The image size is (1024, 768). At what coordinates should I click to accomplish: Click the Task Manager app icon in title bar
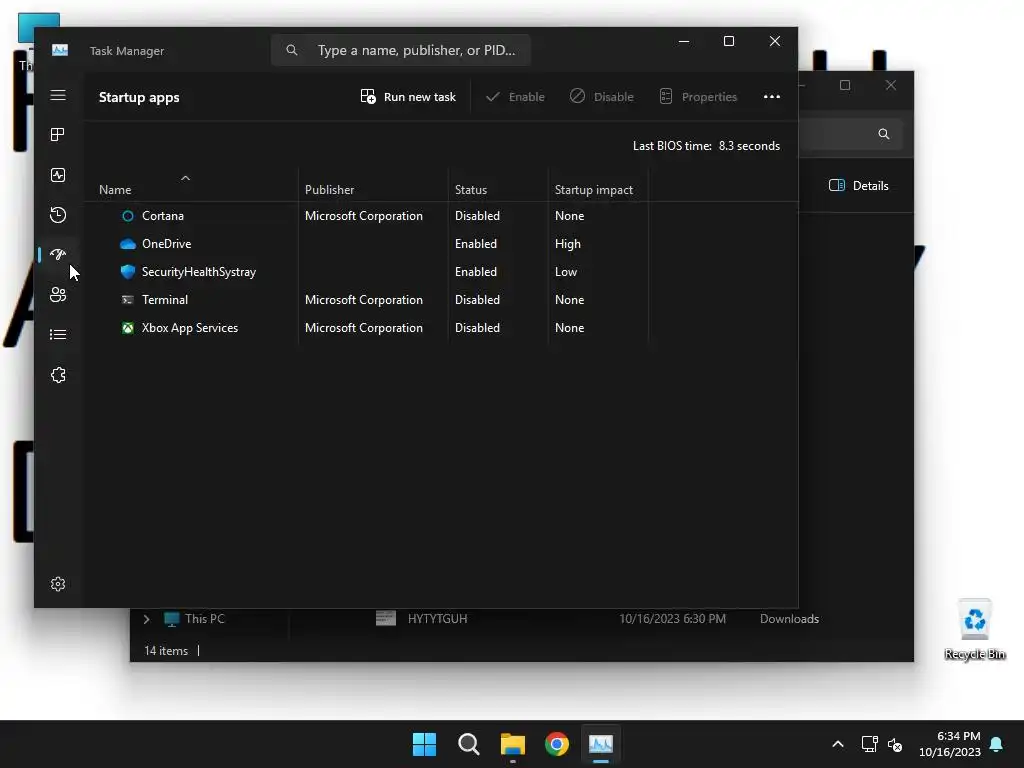coord(60,50)
